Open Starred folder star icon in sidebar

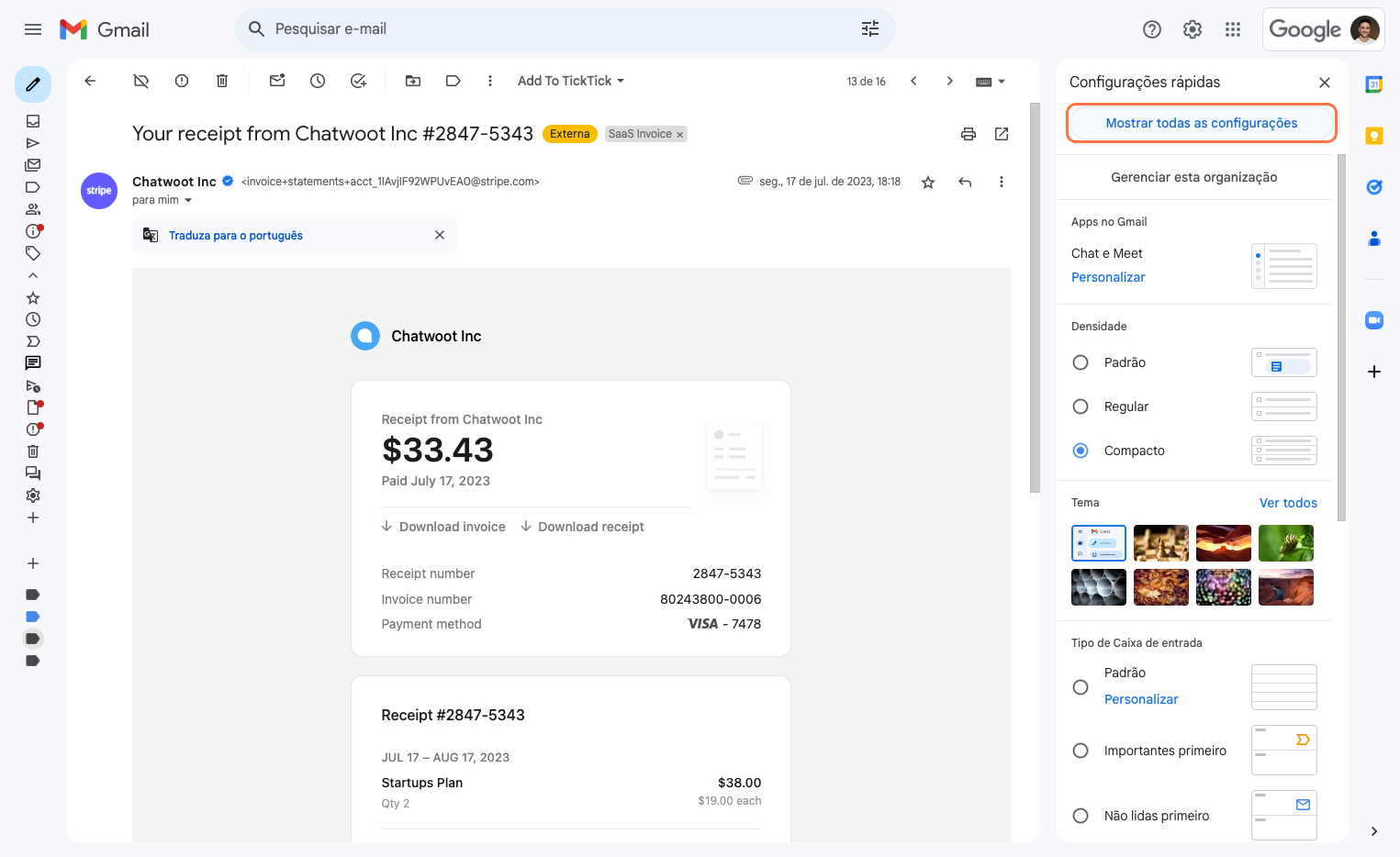33,298
